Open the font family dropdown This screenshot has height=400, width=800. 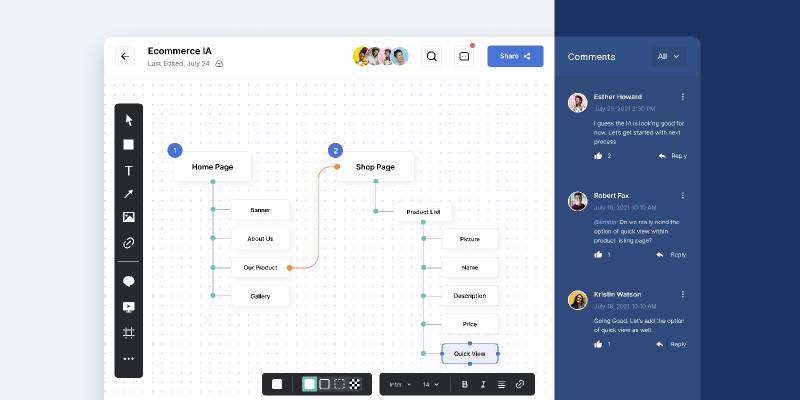401,384
